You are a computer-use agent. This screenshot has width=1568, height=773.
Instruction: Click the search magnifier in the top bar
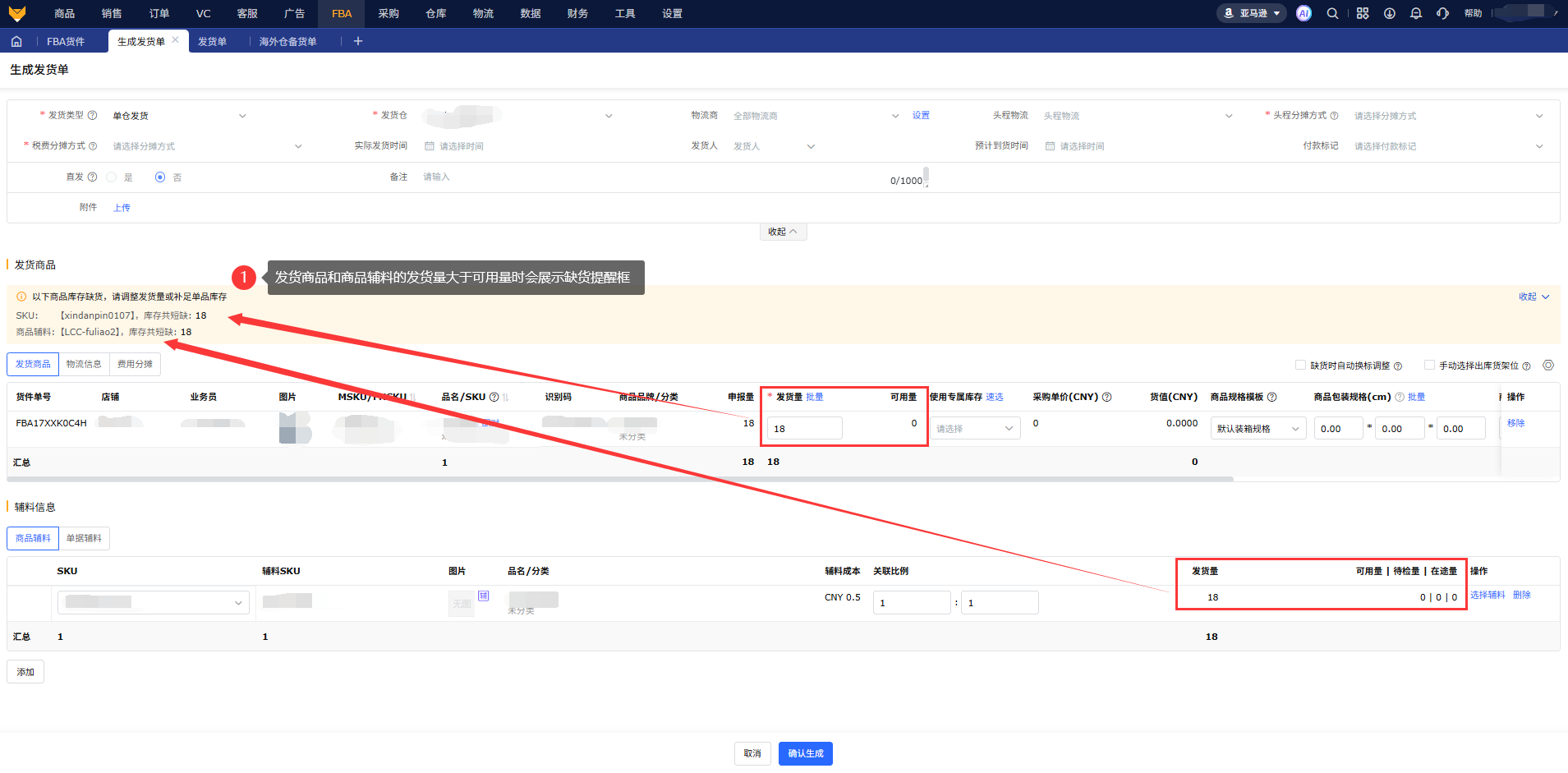pos(1332,13)
